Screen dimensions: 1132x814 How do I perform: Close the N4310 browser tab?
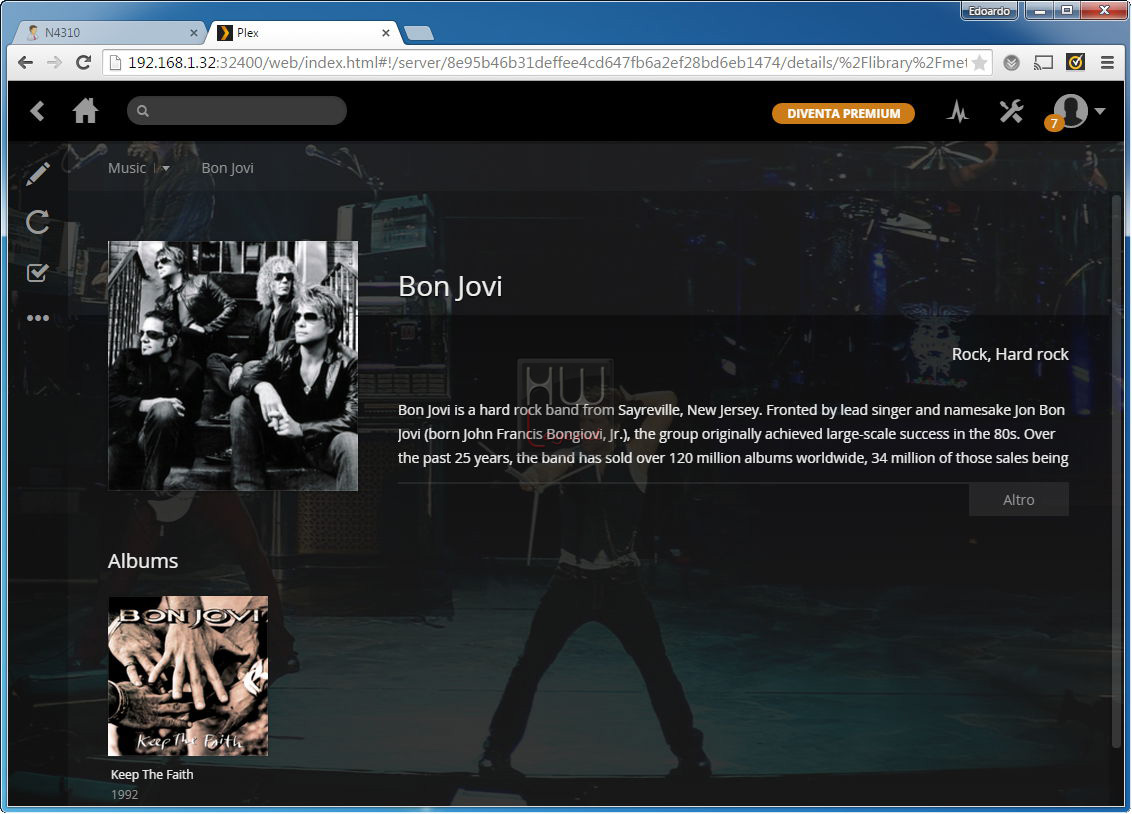pyautogui.click(x=193, y=32)
